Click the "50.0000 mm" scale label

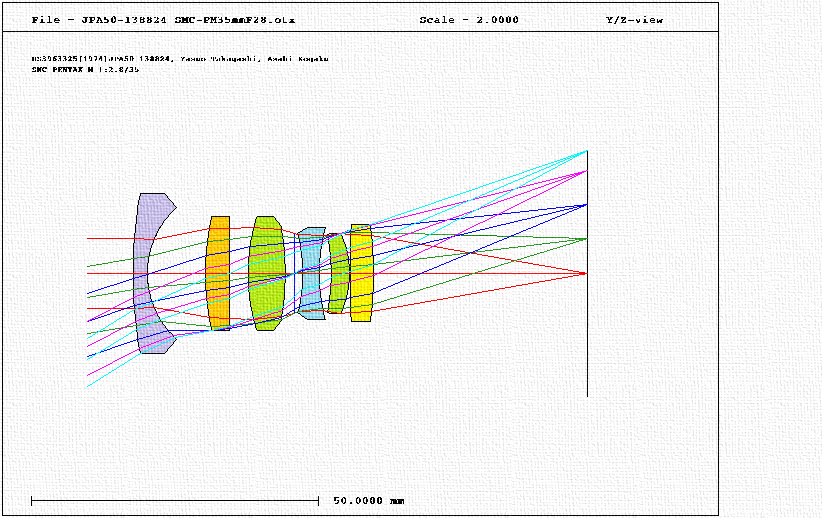[x=369, y=501]
